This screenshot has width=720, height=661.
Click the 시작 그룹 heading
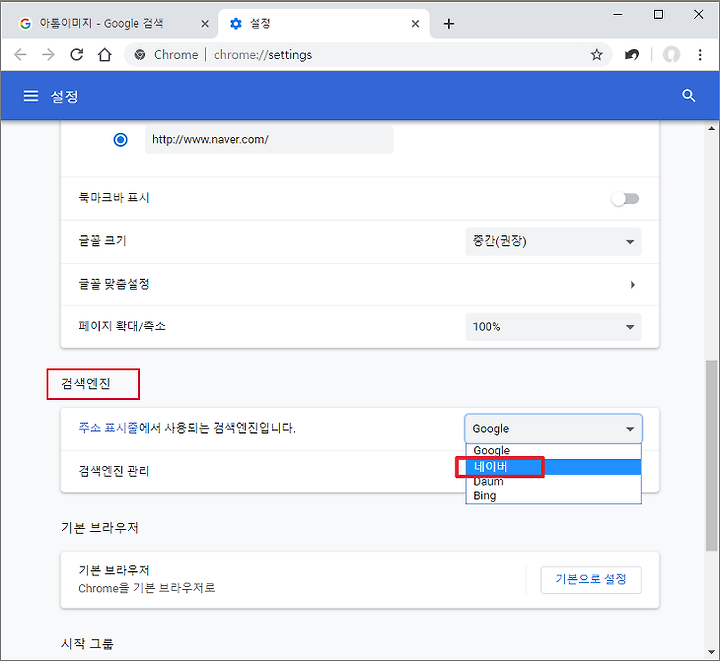point(87,644)
